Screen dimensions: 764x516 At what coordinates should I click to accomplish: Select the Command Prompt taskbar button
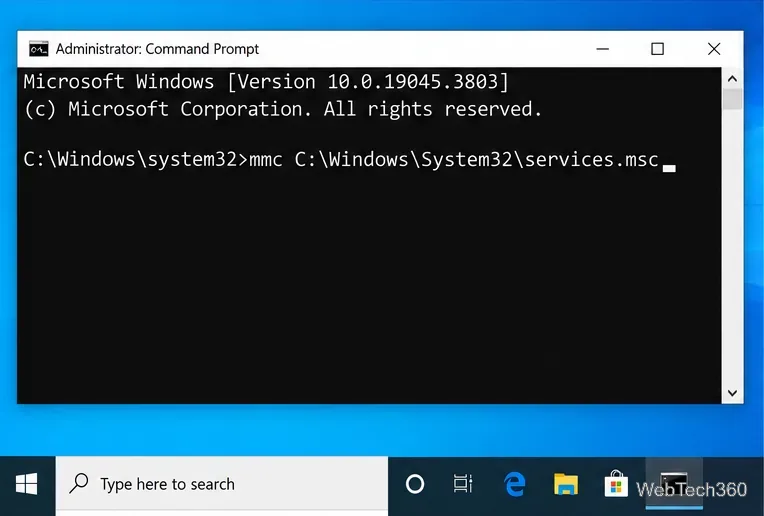pos(674,483)
